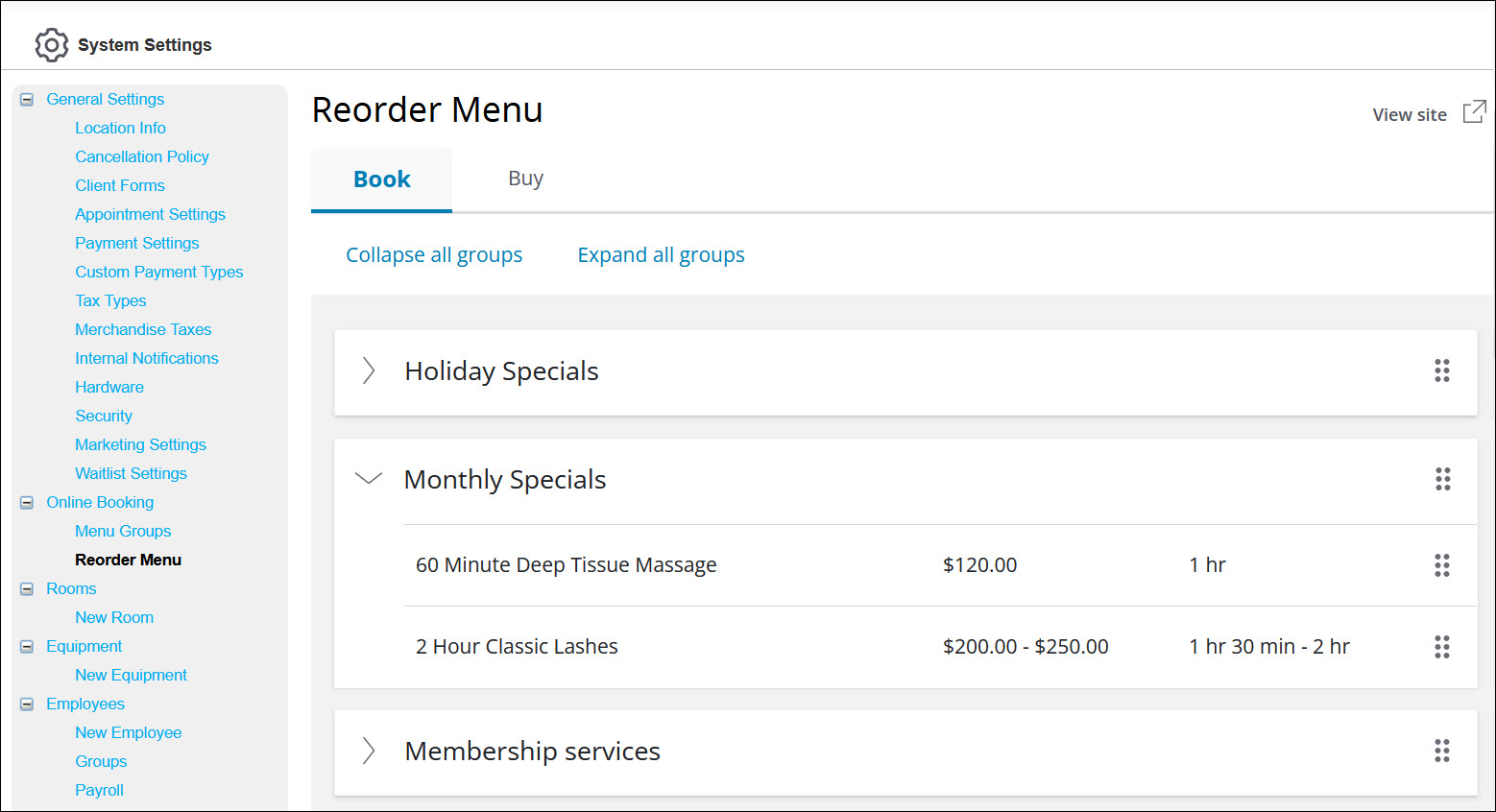Image resolution: width=1496 pixels, height=812 pixels.
Task: Select the Book tab
Action: pos(381,178)
